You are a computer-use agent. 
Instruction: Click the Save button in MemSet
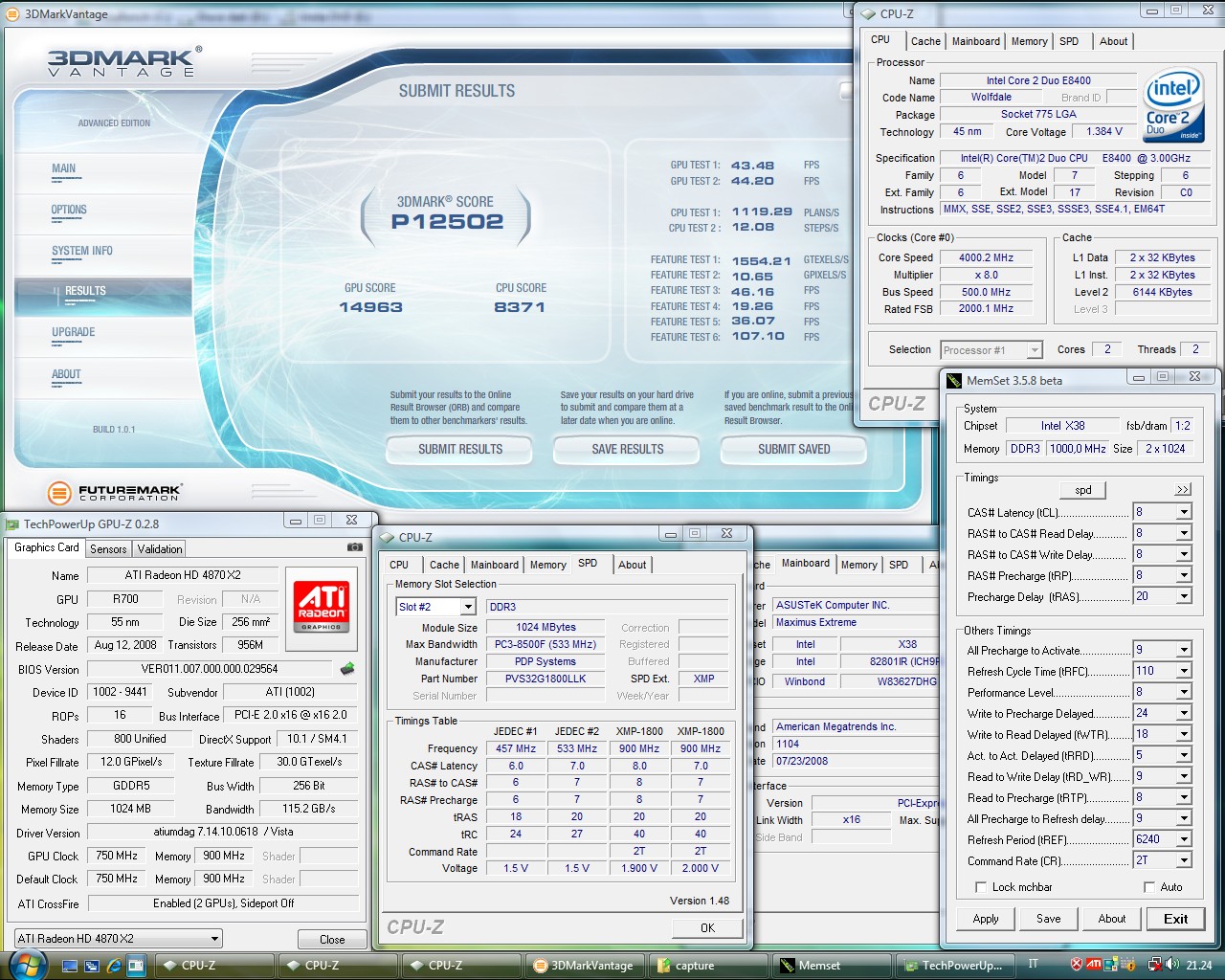click(1049, 919)
